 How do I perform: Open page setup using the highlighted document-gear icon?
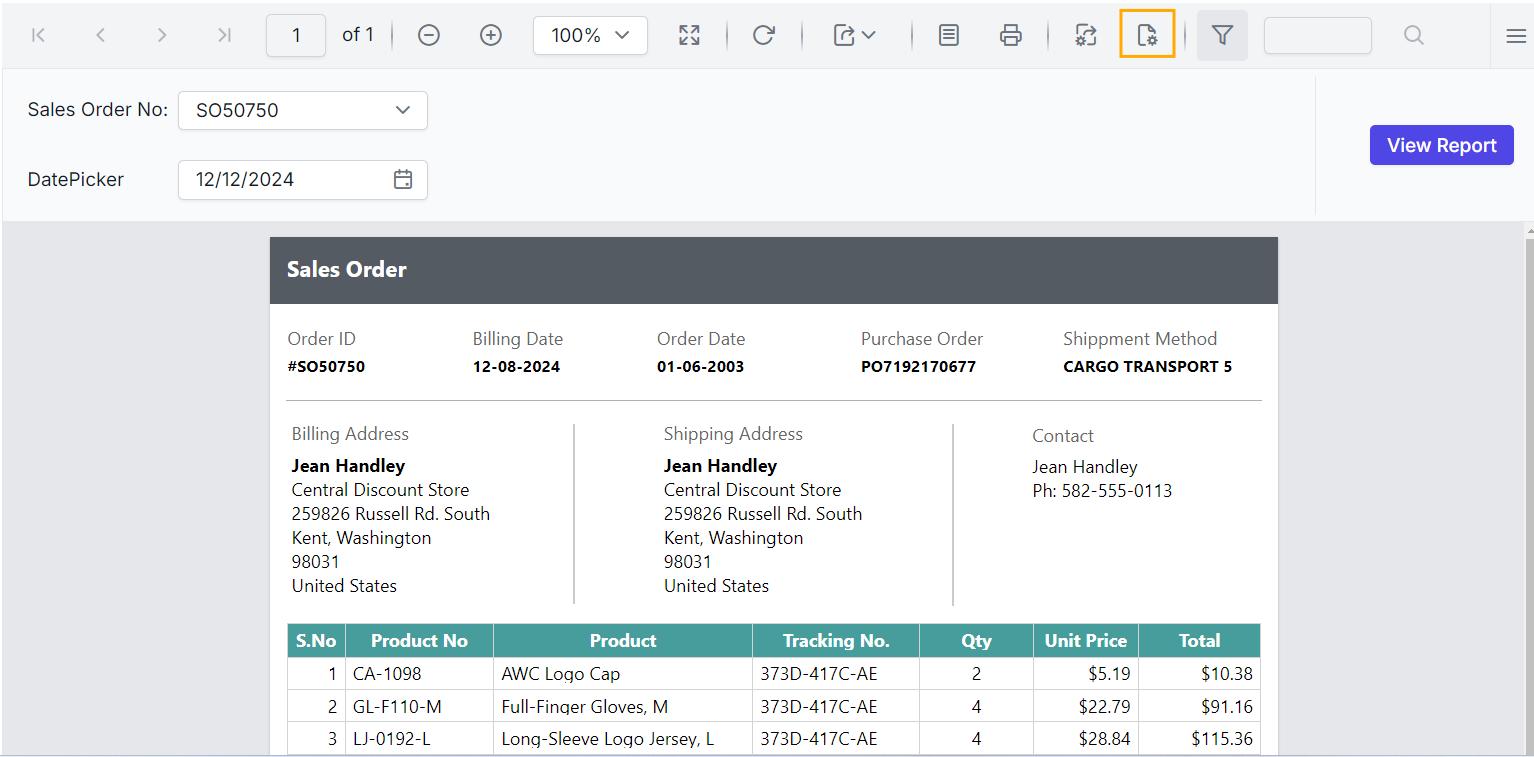point(1147,34)
